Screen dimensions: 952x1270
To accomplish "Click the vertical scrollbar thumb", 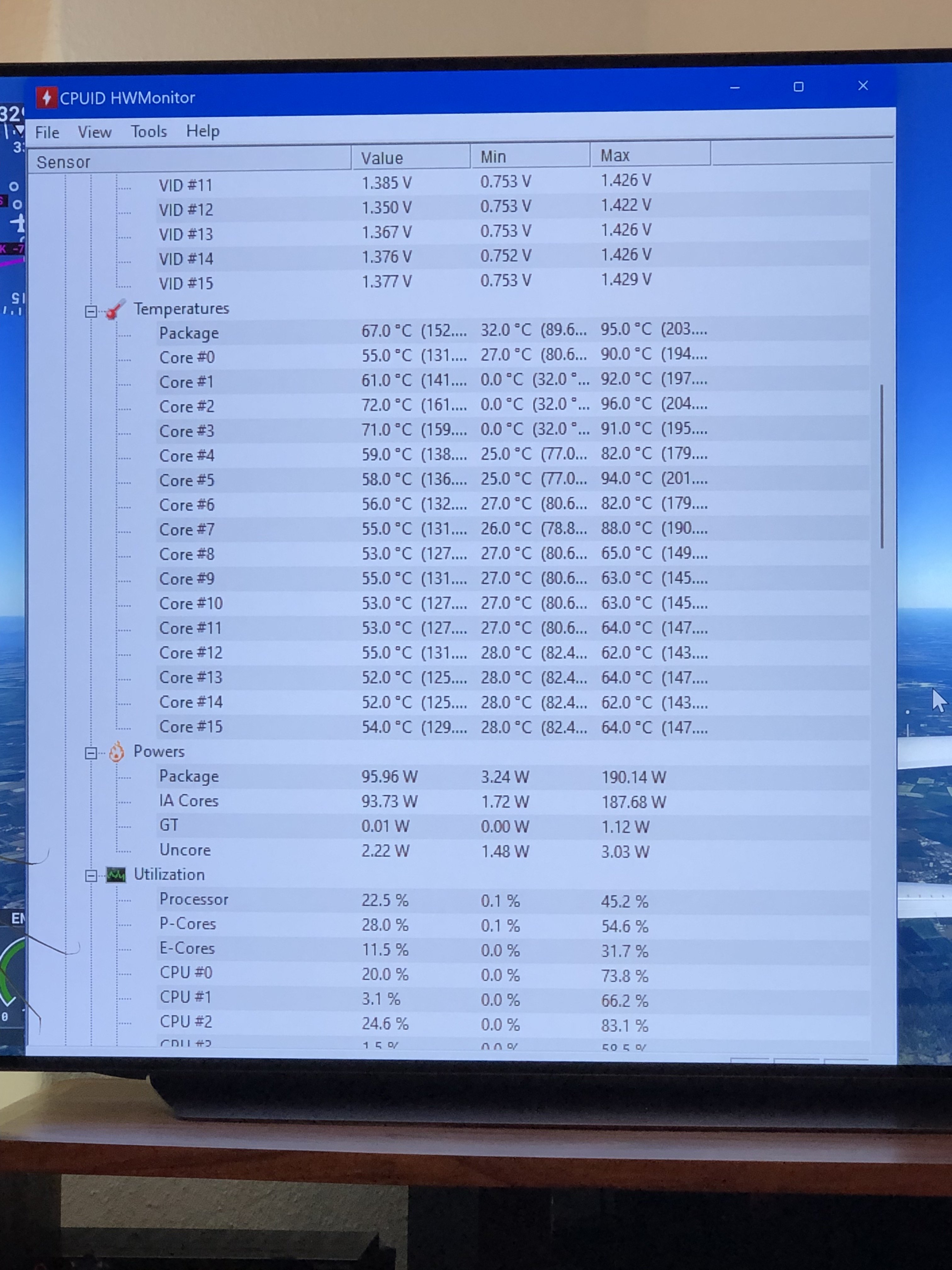I will 881,466.
